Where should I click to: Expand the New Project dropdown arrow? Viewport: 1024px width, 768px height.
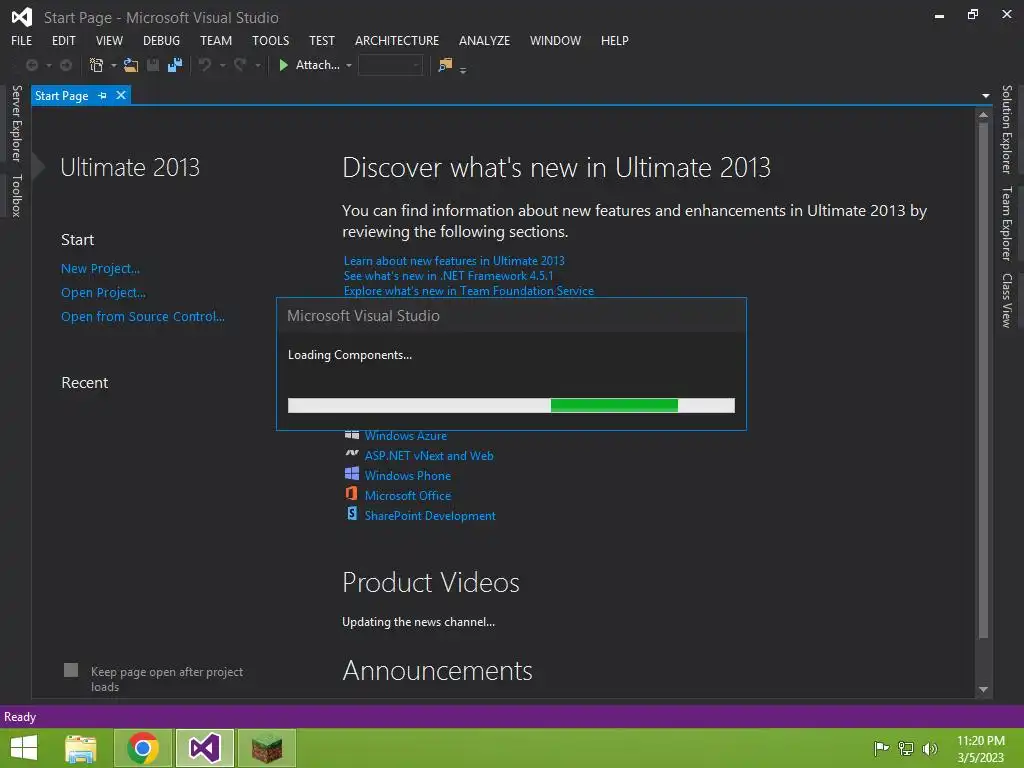tap(114, 65)
